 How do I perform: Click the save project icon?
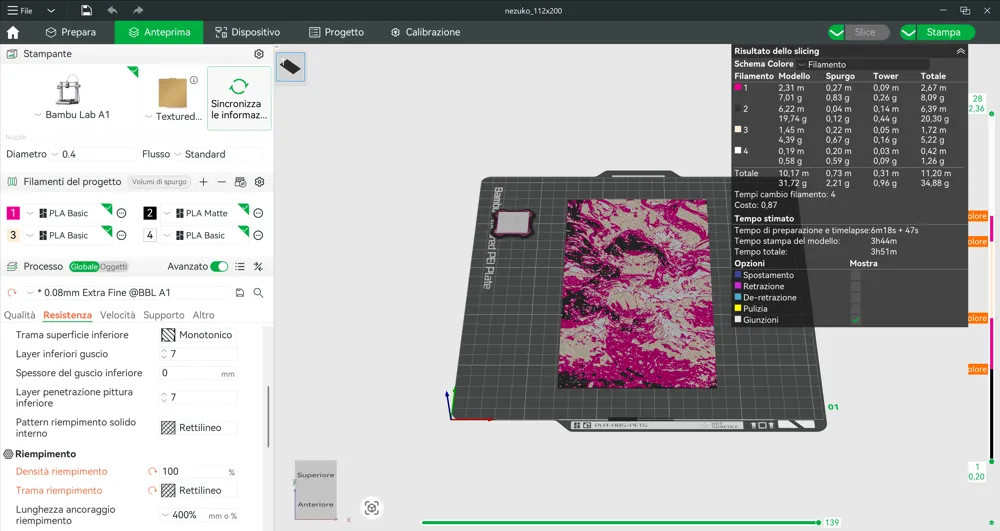tap(86, 10)
